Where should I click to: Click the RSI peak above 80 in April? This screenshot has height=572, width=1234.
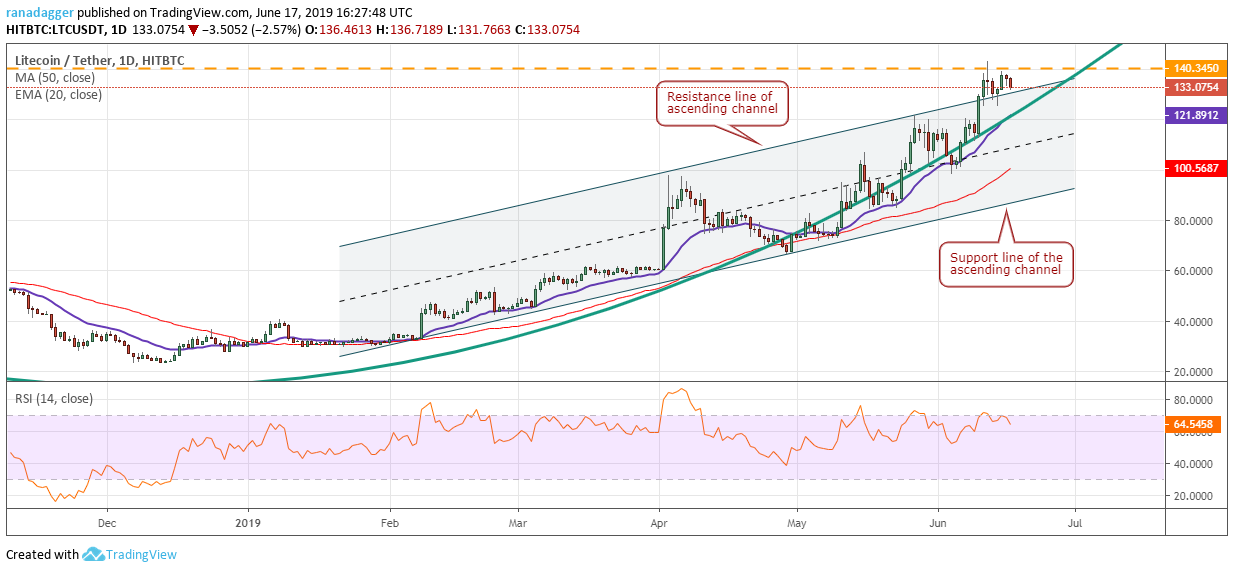coord(681,390)
